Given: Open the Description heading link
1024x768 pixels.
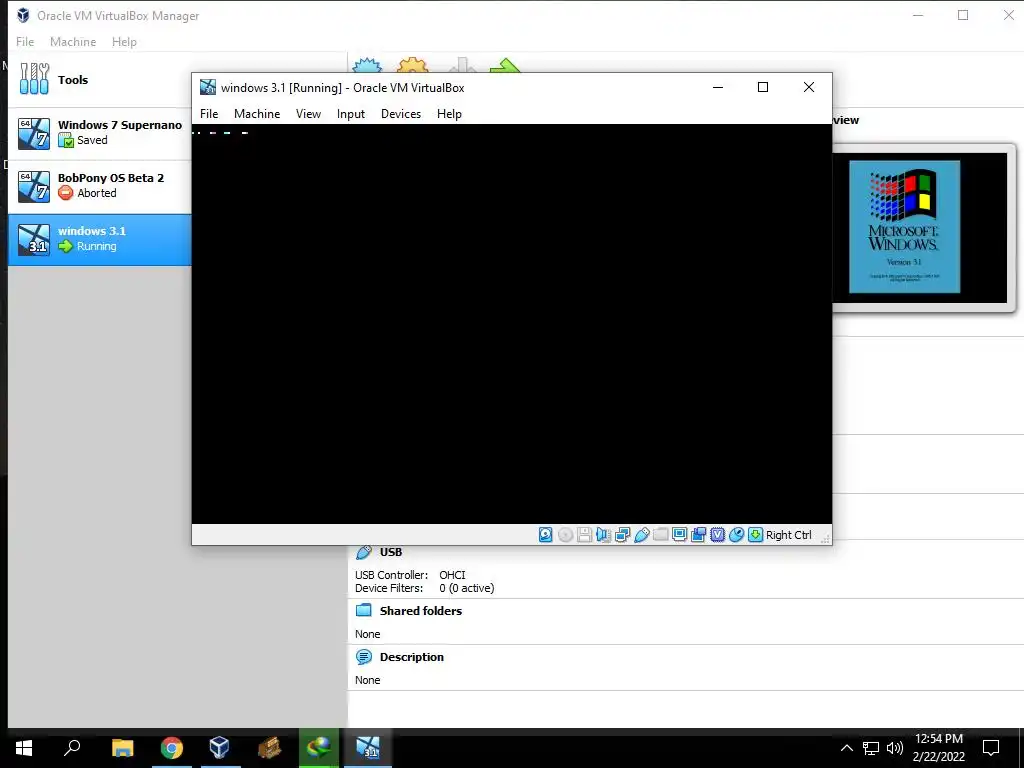Looking at the screenshot, I should pyautogui.click(x=411, y=657).
